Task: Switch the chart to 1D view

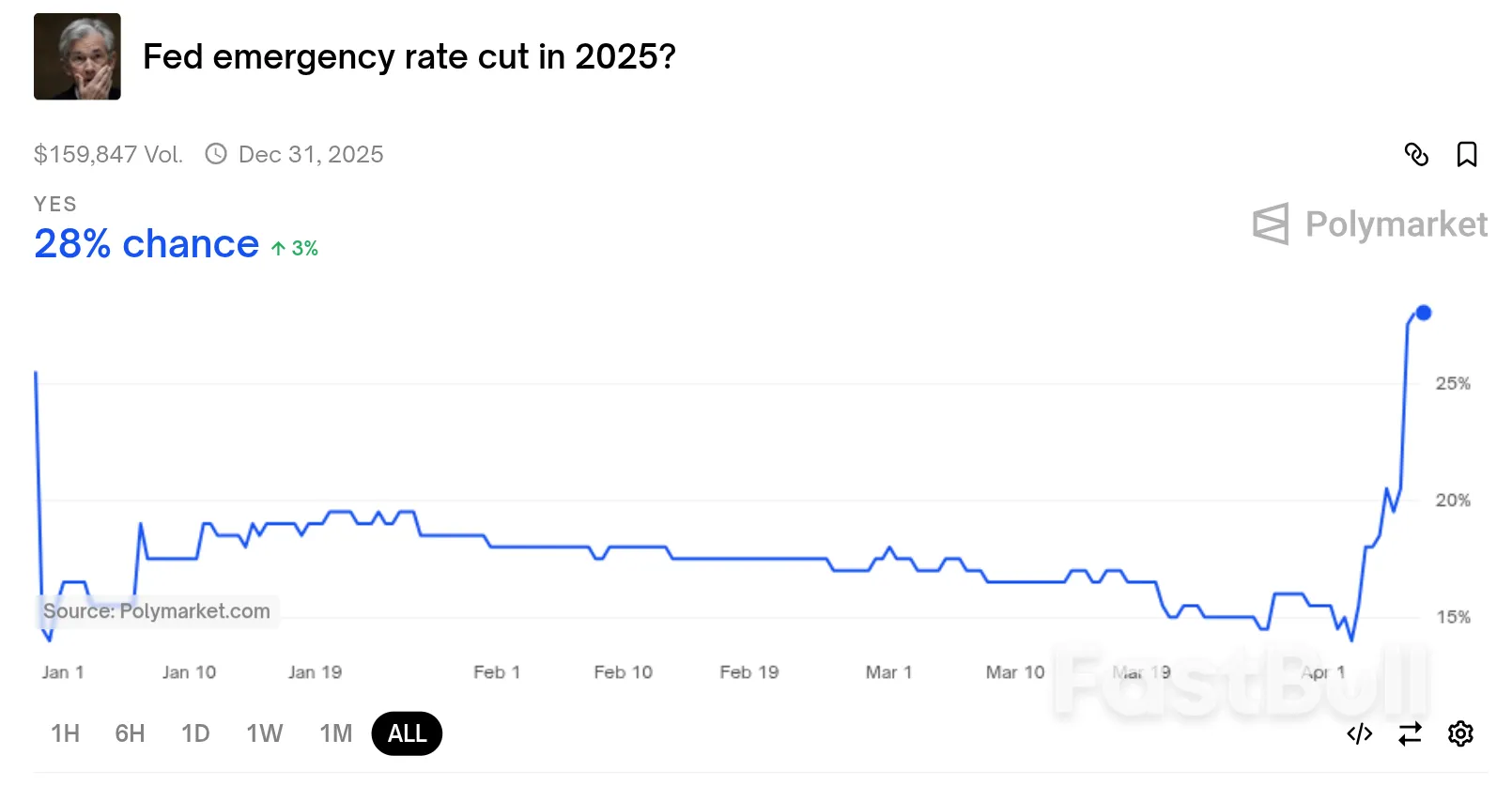Action: tap(195, 733)
